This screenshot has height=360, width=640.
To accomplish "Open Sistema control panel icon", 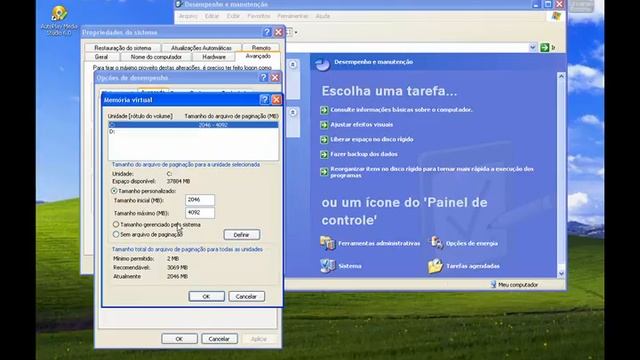I will point(327,266).
